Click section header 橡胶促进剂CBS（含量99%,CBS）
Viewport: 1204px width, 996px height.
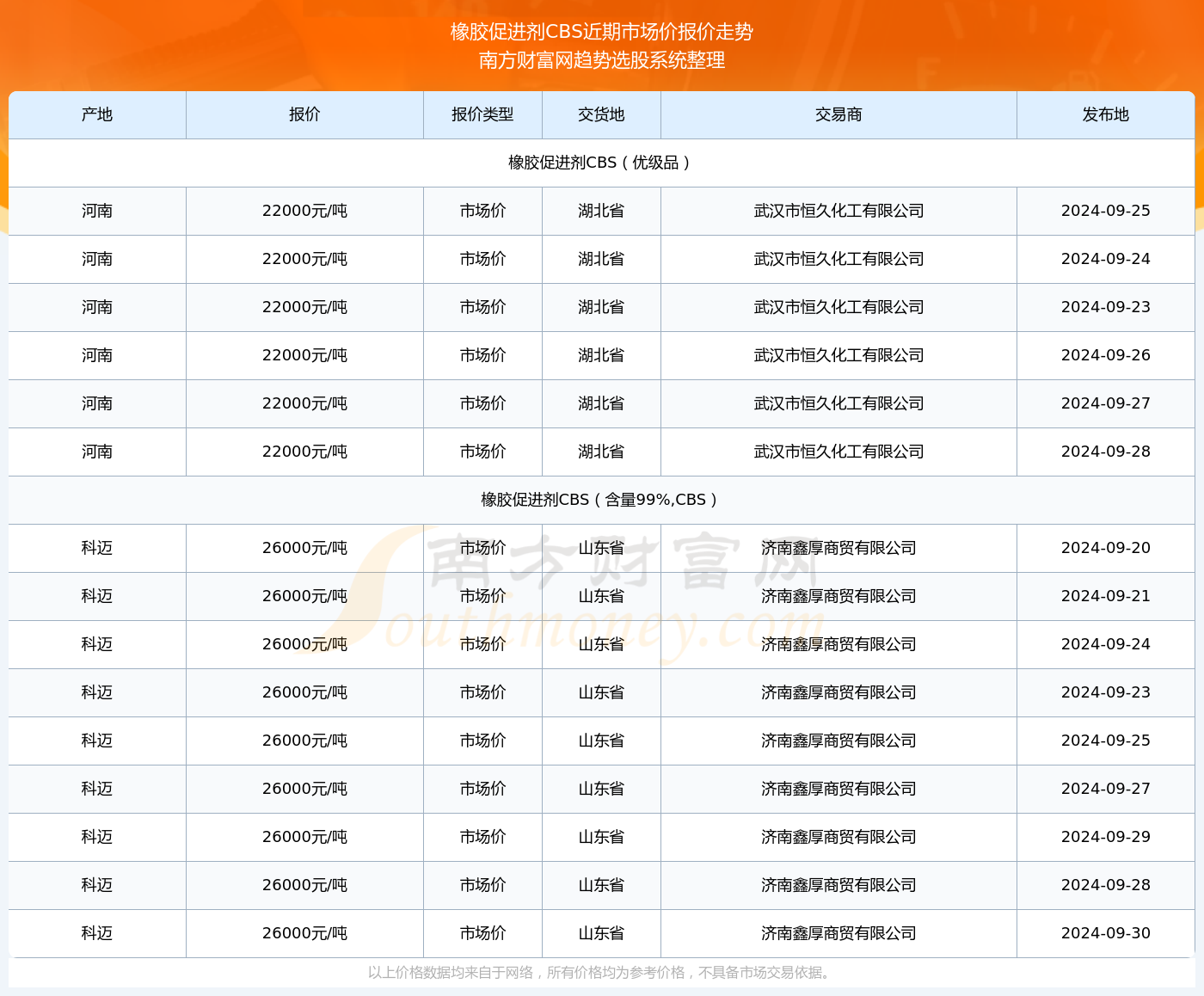click(601, 500)
